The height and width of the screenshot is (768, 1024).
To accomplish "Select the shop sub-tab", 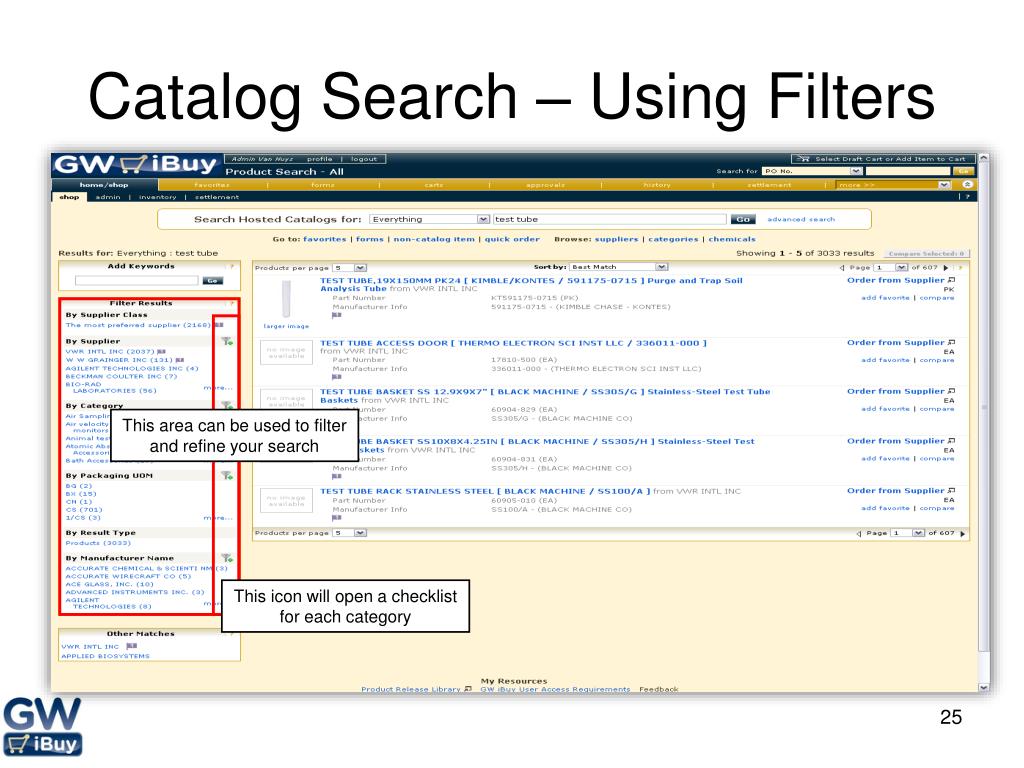I will click(x=69, y=197).
